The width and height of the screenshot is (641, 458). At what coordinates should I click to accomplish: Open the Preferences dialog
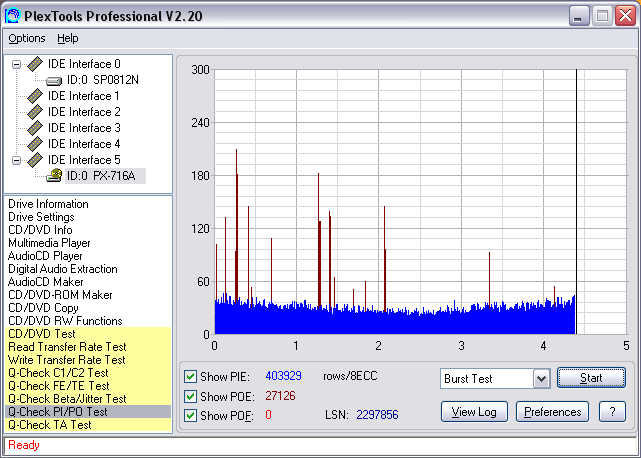552,412
